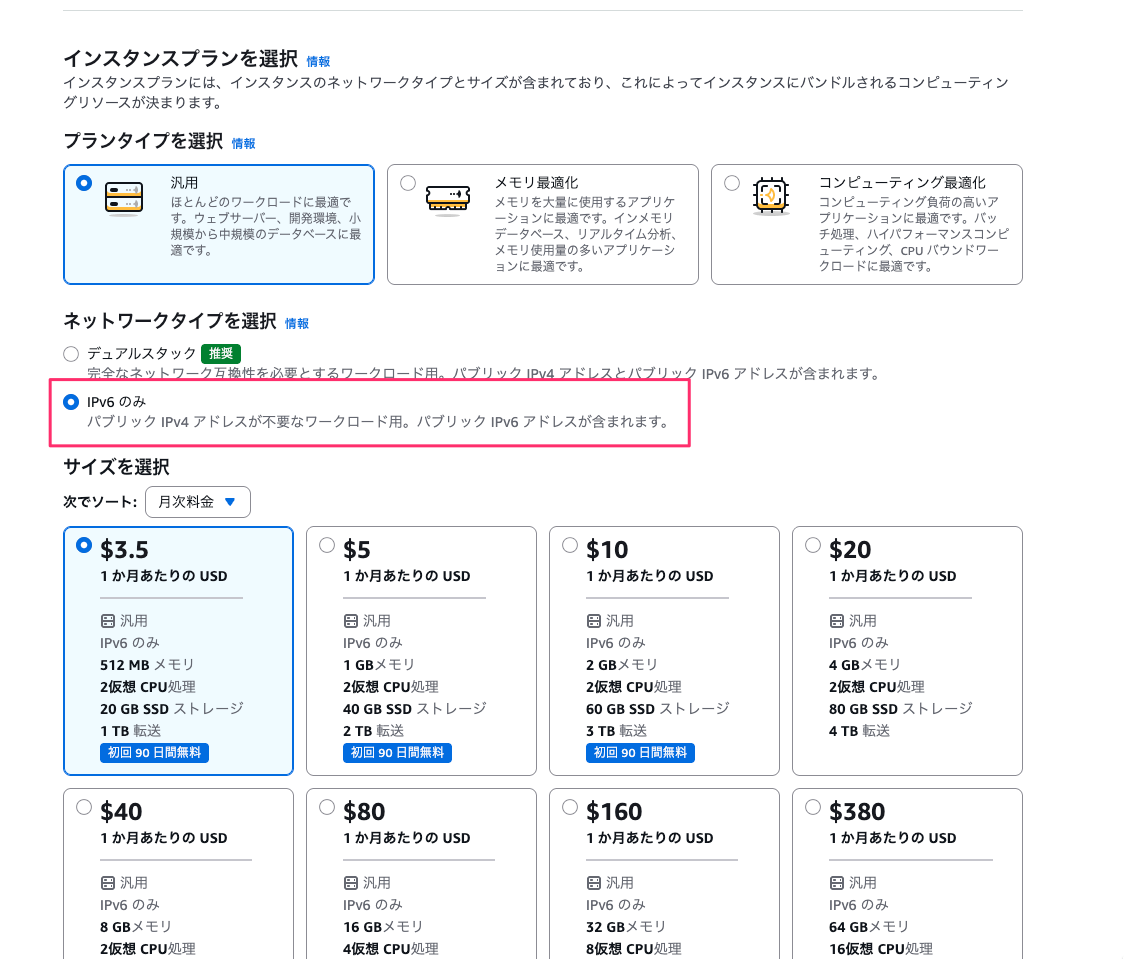Viewport: 1124px width, 959px height.
Task: Click the 汎用 icon in $160 card
Action: [594, 883]
